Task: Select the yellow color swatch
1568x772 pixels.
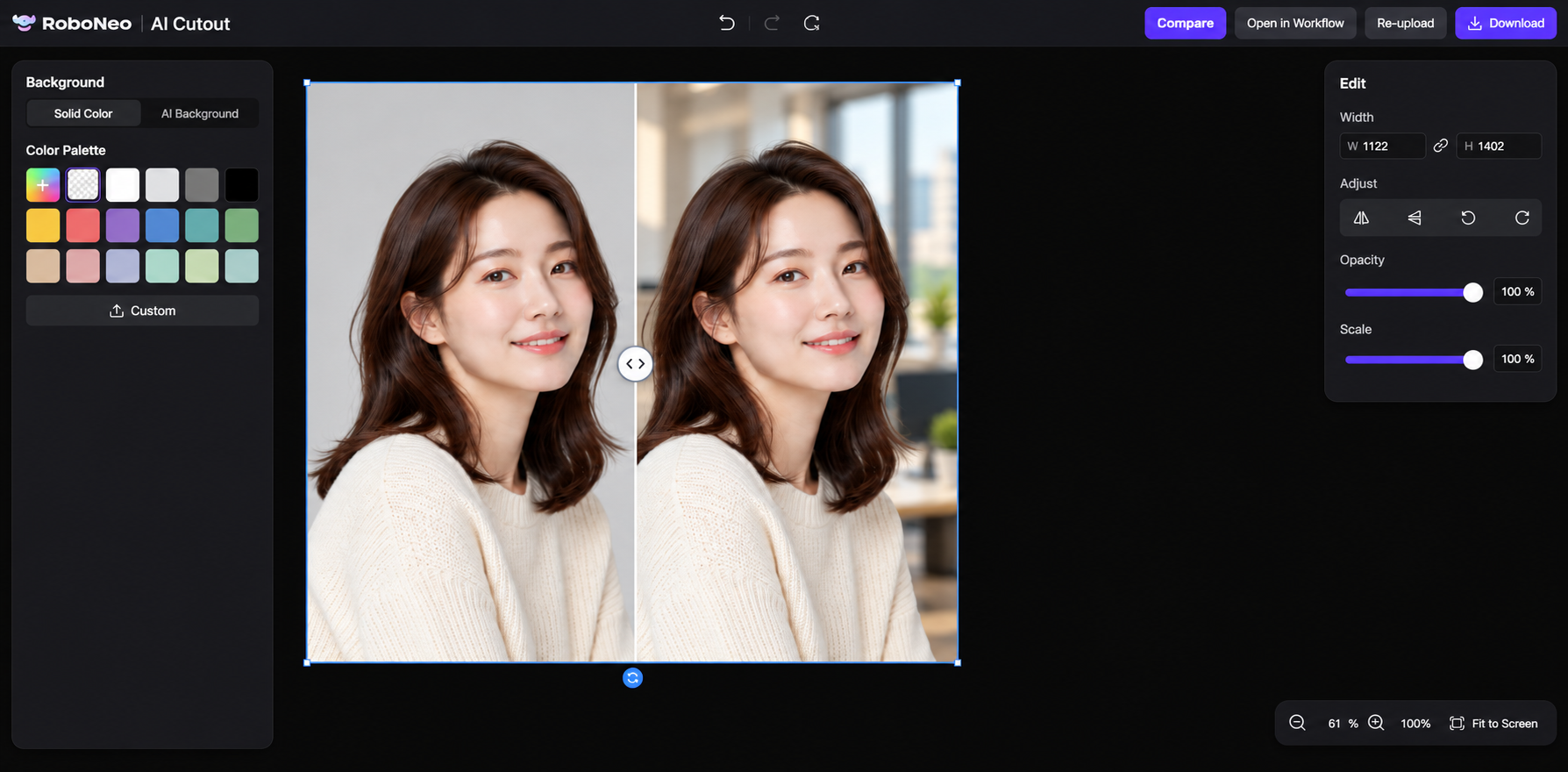Action: [x=43, y=225]
